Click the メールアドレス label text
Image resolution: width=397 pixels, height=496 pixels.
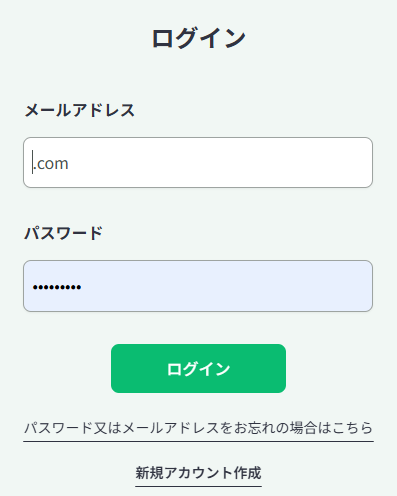(x=80, y=110)
